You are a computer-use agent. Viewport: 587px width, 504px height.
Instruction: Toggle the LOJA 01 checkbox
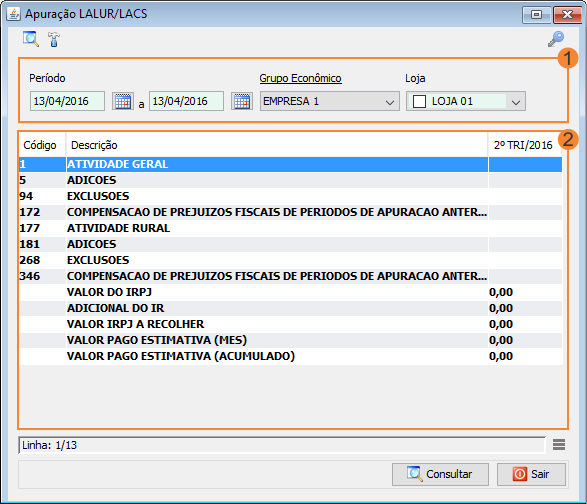(419, 101)
